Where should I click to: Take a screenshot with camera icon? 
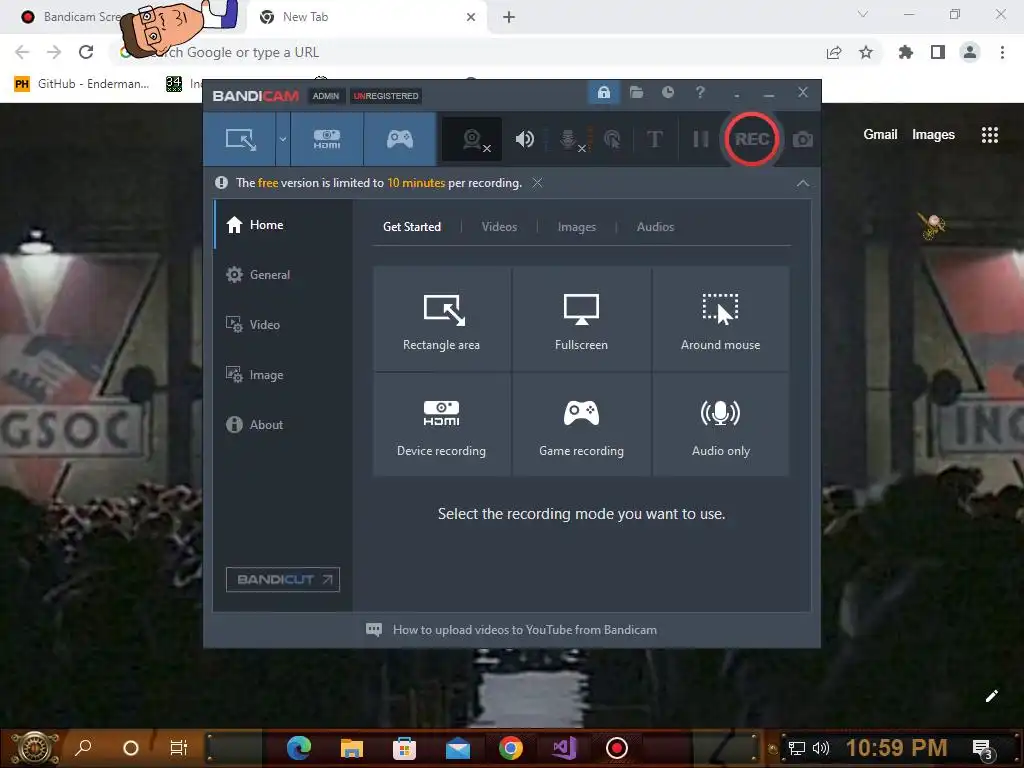coord(803,139)
